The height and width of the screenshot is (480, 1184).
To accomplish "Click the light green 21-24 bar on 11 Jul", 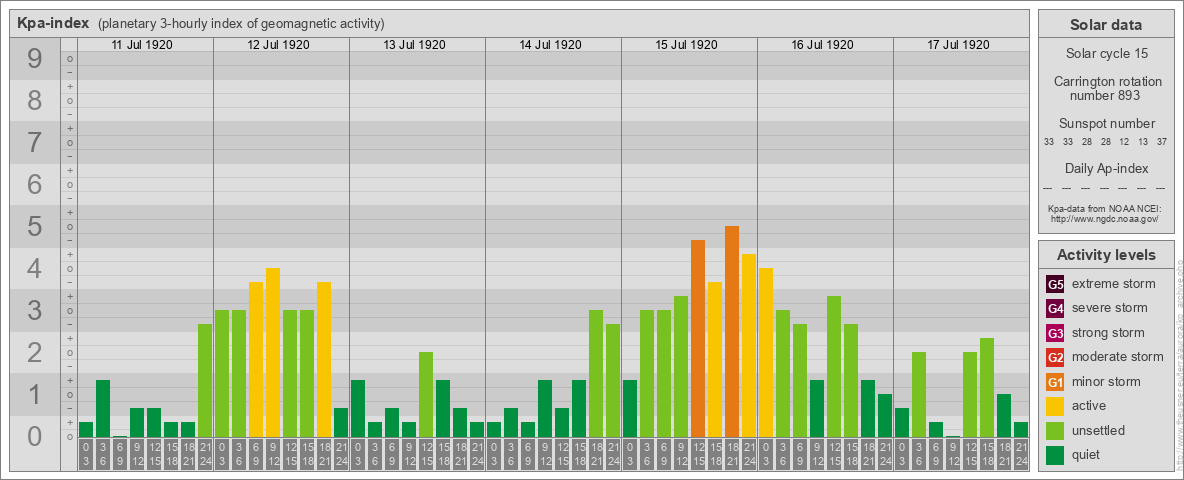I will click(205, 380).
